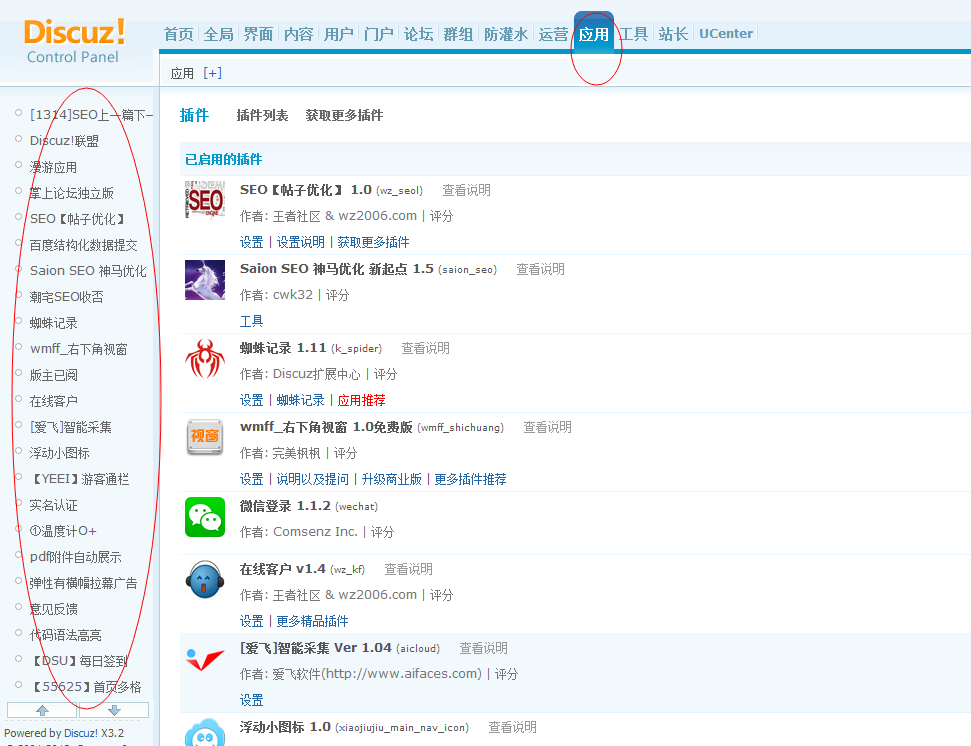Click 说明以及提问 under wmff plugin
Screen dimensions: 971x746
coord(313,479)
